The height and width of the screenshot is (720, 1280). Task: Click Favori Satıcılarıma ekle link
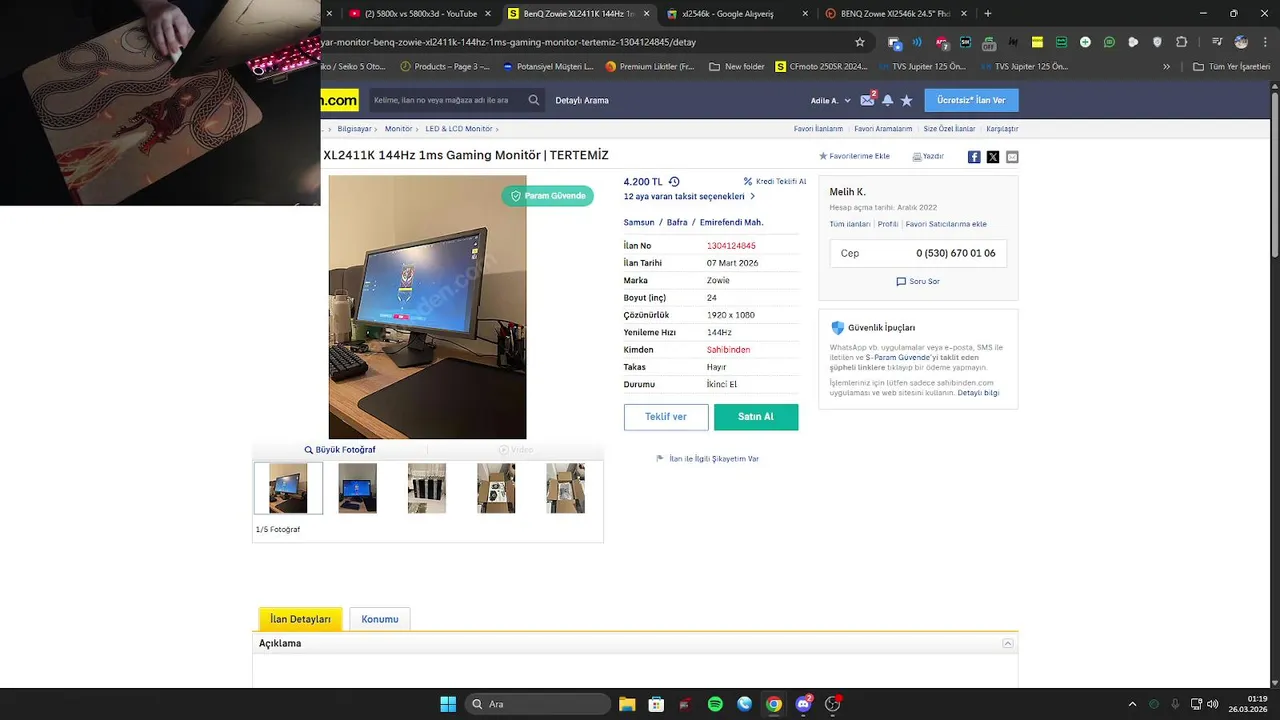(946, 224)
